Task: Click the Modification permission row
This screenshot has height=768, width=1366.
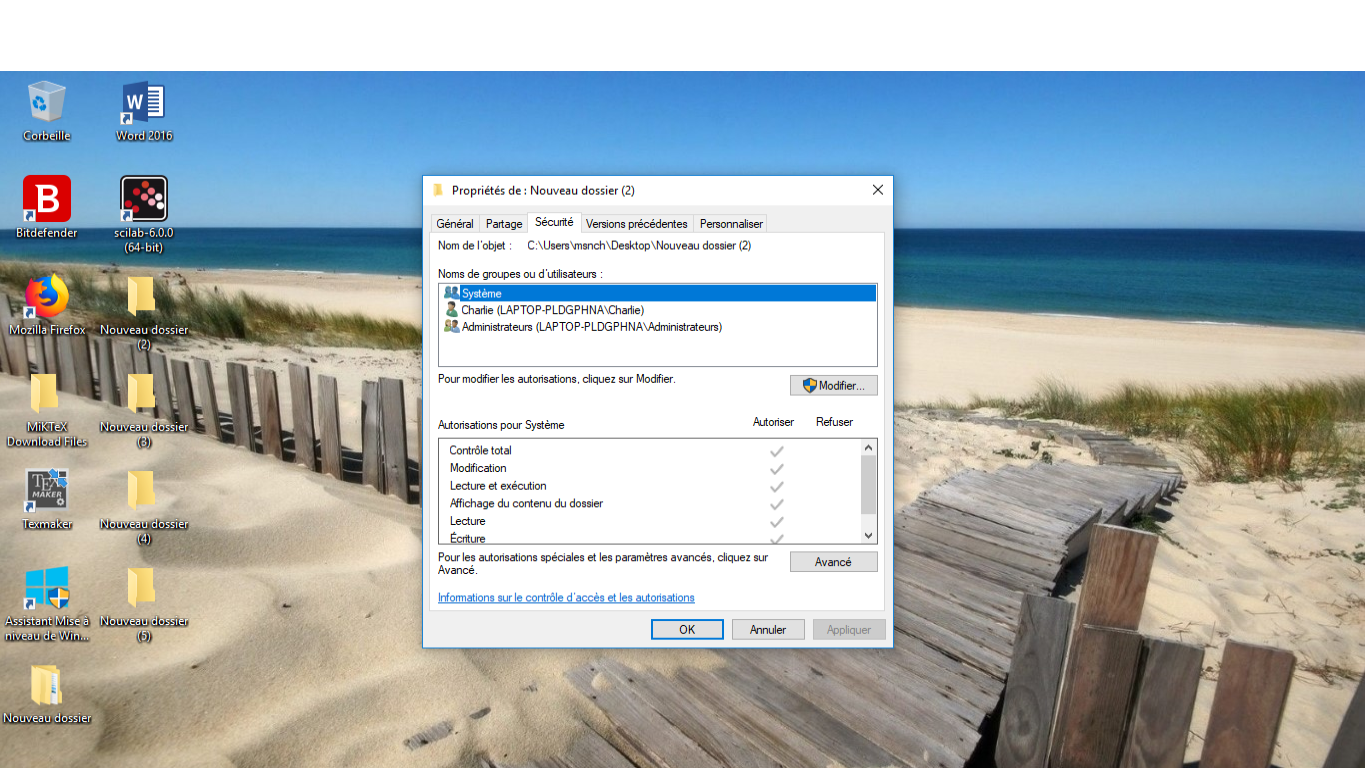Action: (649, 468)
